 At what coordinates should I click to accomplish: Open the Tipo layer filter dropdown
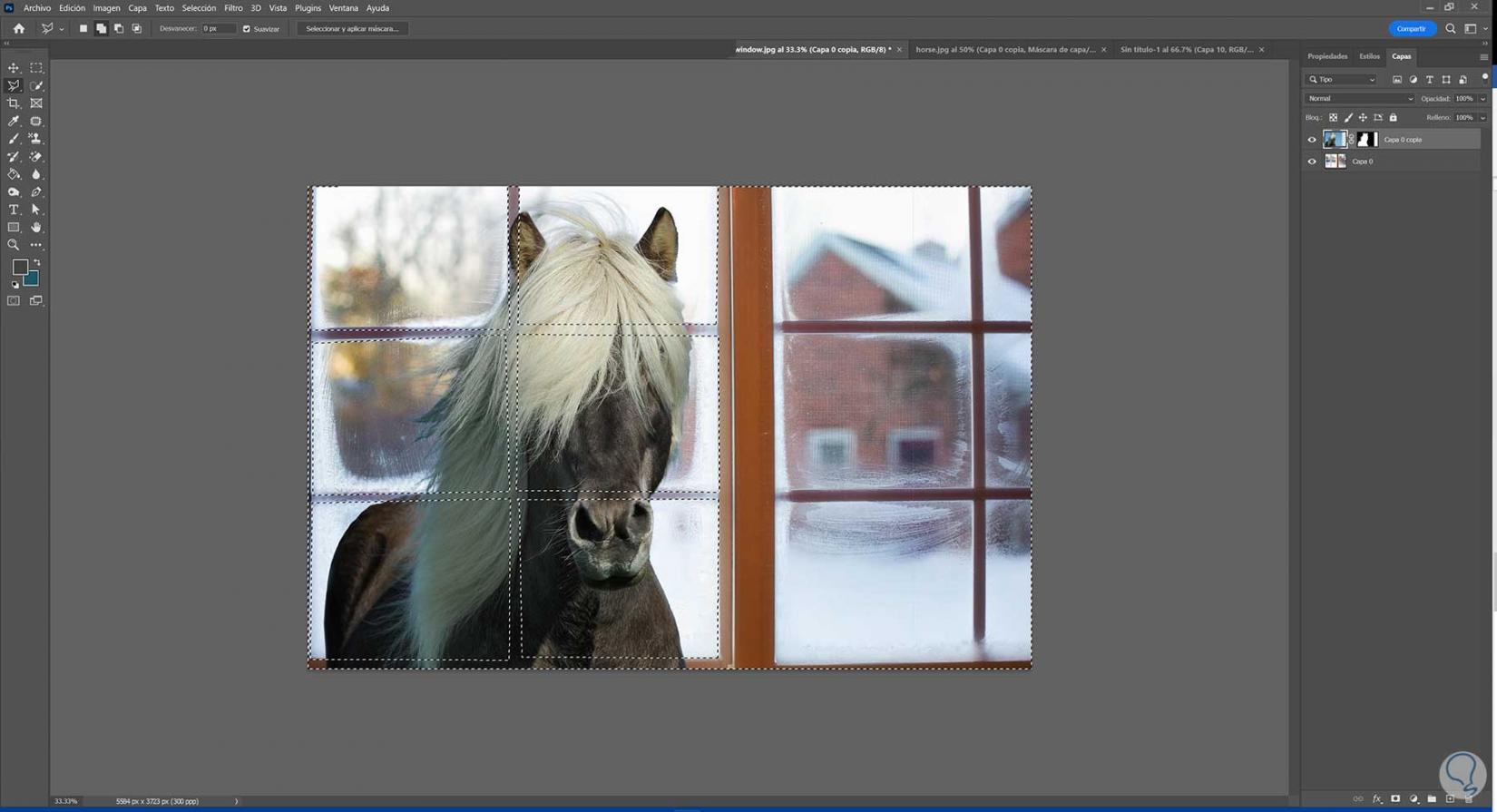point(1342,80)
